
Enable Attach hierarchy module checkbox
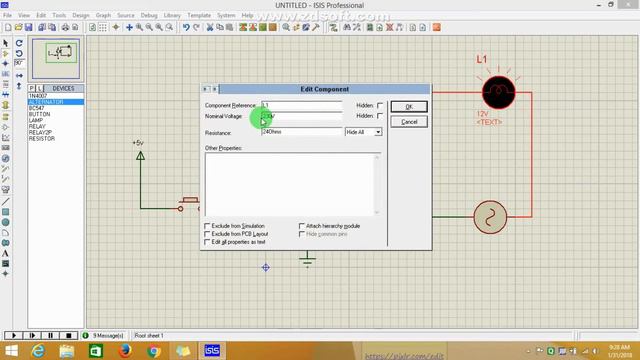302,226
